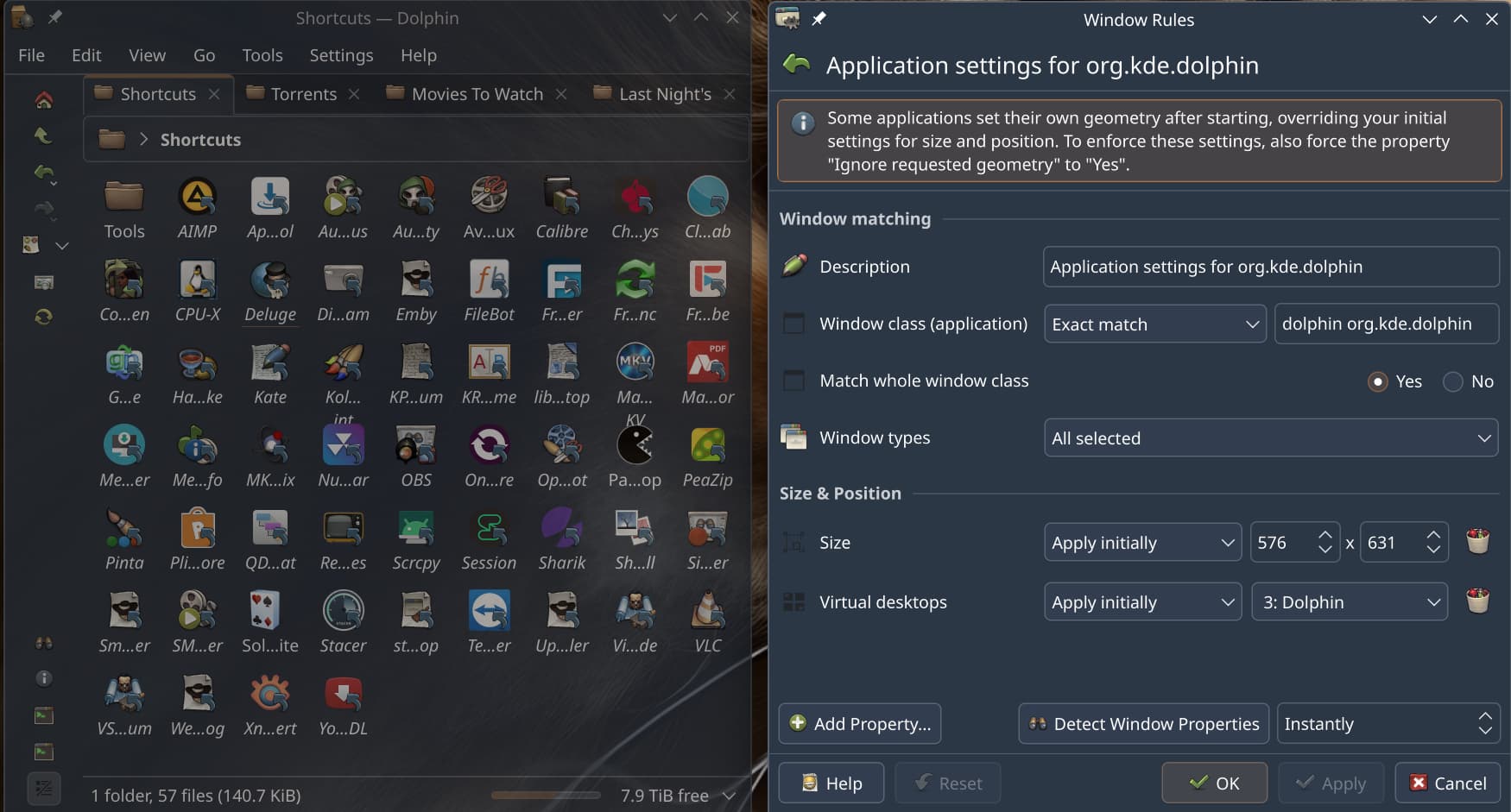
Task: Open the OBS shortcut icon
Action: pyautogui.click(x=416, y=446)
